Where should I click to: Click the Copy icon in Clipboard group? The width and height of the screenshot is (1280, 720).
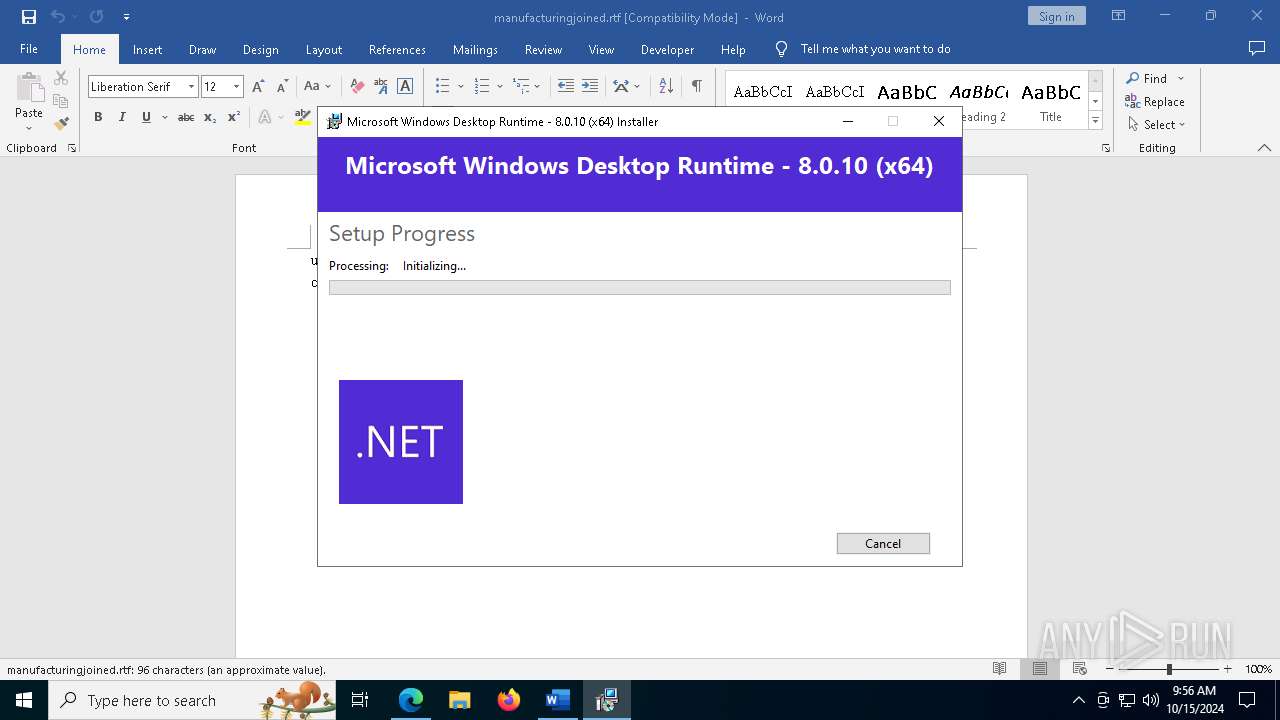[x=61, y=101]
